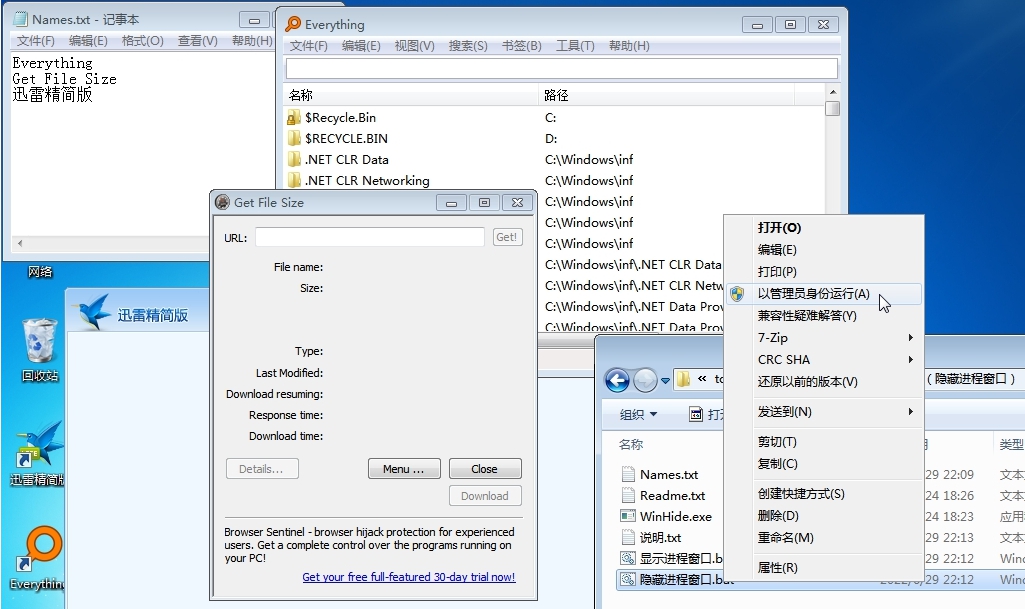Click the Explorer Forward navigation arrow
Image resolution: width=1025 pixels, height=609 pixels.
click(645, 380)
